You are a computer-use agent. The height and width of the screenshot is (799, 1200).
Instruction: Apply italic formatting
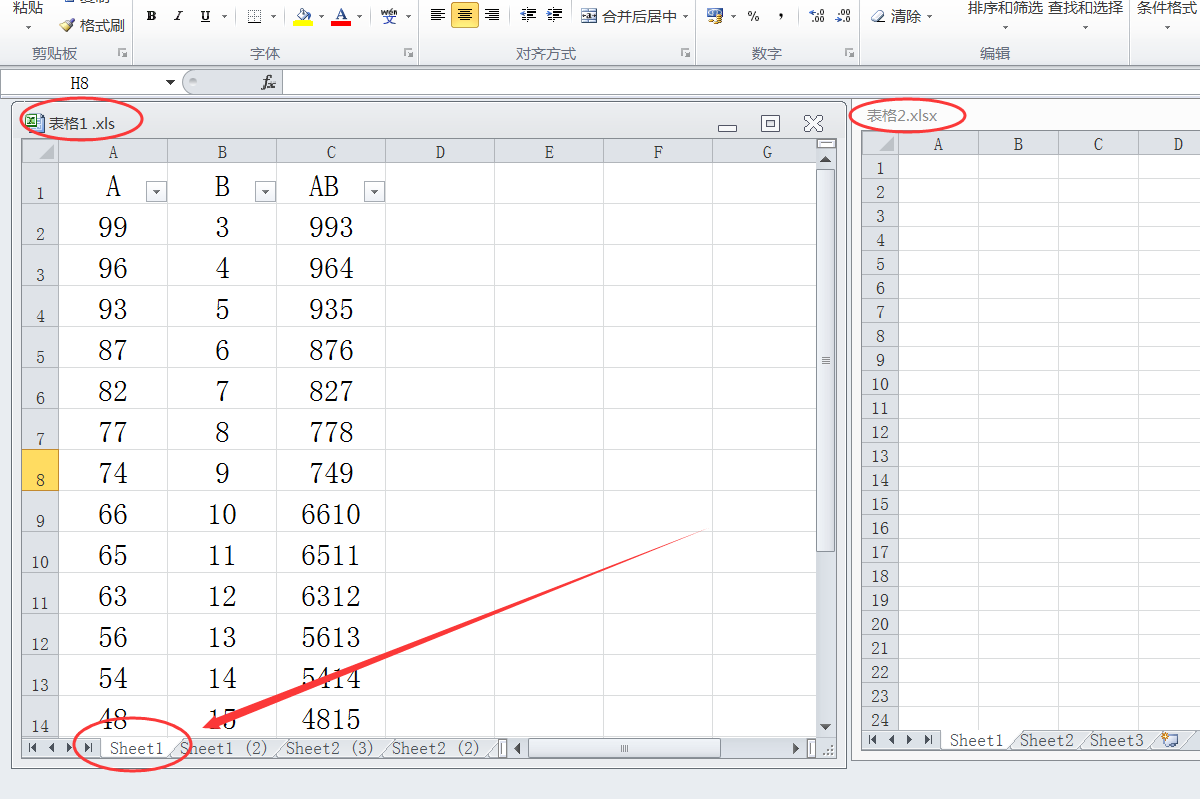point(178,16)
